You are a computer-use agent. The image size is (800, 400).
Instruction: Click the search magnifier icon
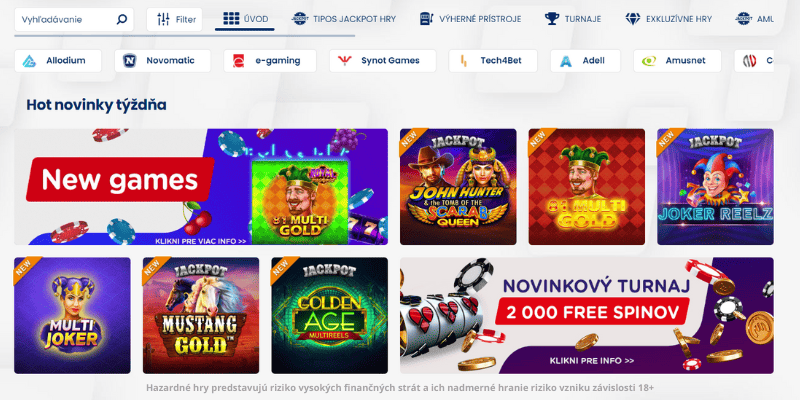click(x=121, y=20)
